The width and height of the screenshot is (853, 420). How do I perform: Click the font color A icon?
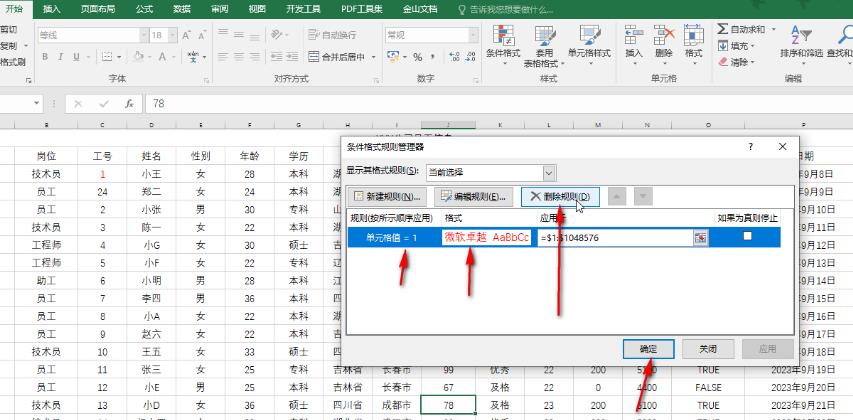point(162,57)
